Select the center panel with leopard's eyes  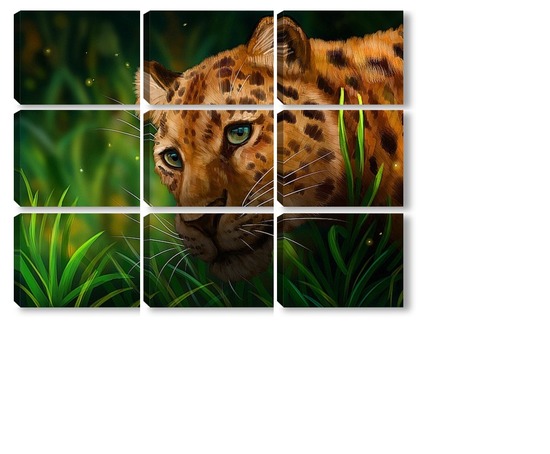[208, 158]
